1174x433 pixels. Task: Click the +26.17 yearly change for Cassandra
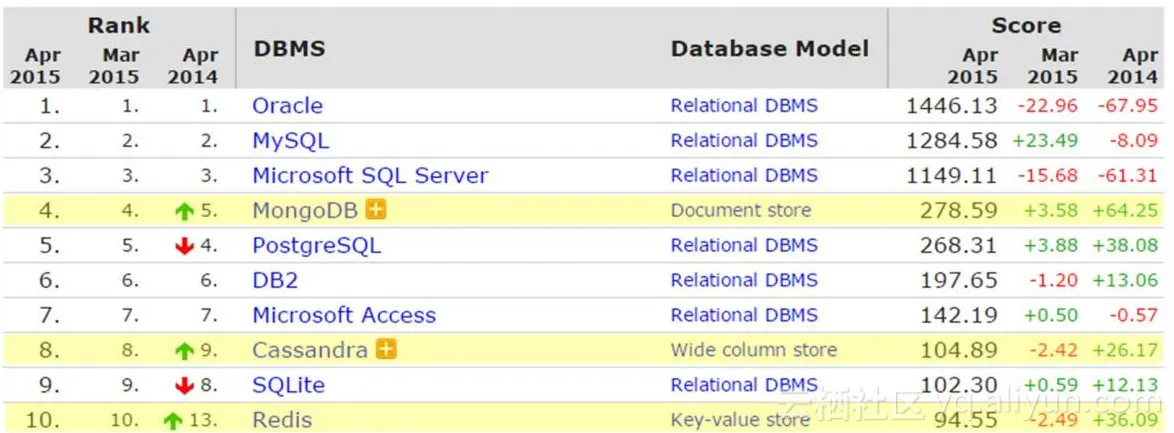point(1125,350)
